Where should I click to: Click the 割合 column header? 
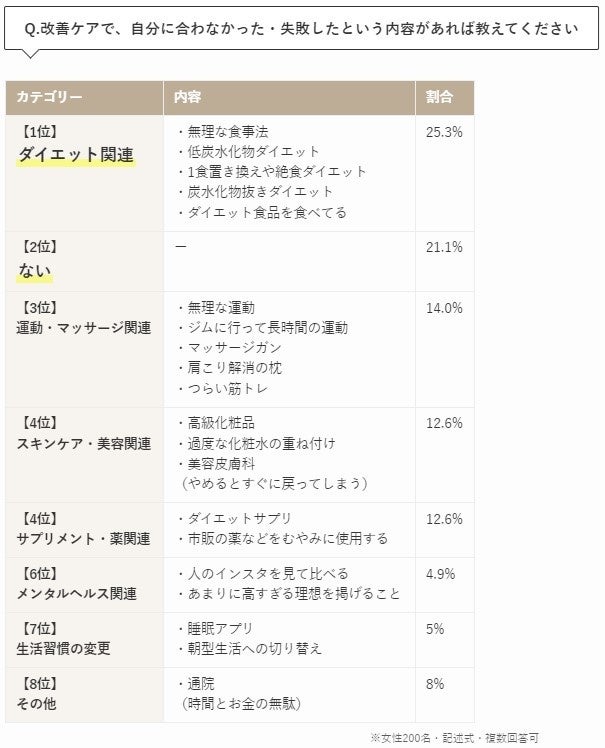pyautogui.click(x=439, y=98)
